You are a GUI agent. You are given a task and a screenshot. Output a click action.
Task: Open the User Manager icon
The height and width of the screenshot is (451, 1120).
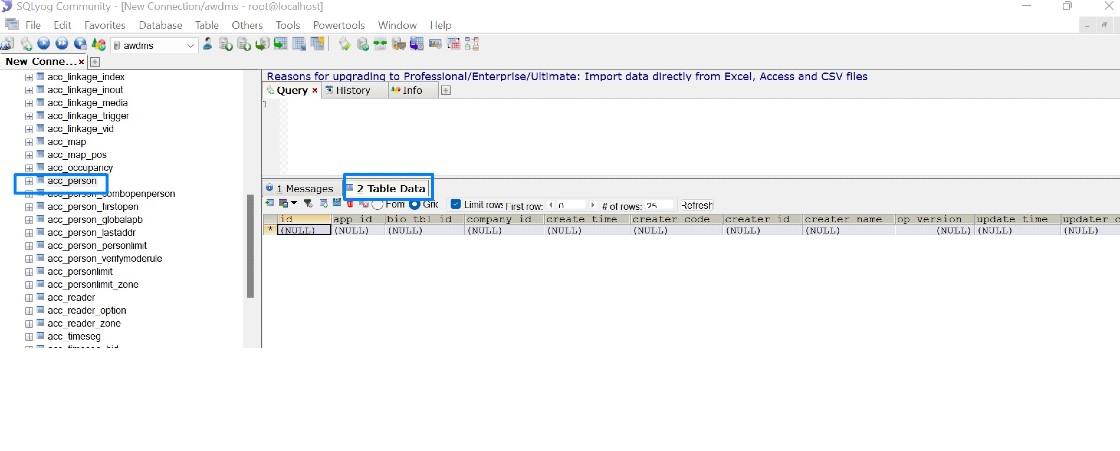click(x=207, y=44)
